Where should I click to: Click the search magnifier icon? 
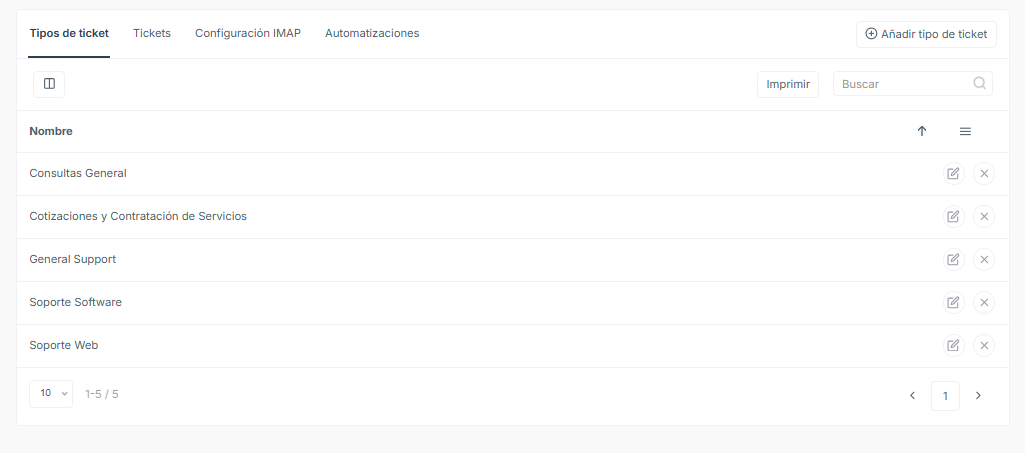pos(979,84)
